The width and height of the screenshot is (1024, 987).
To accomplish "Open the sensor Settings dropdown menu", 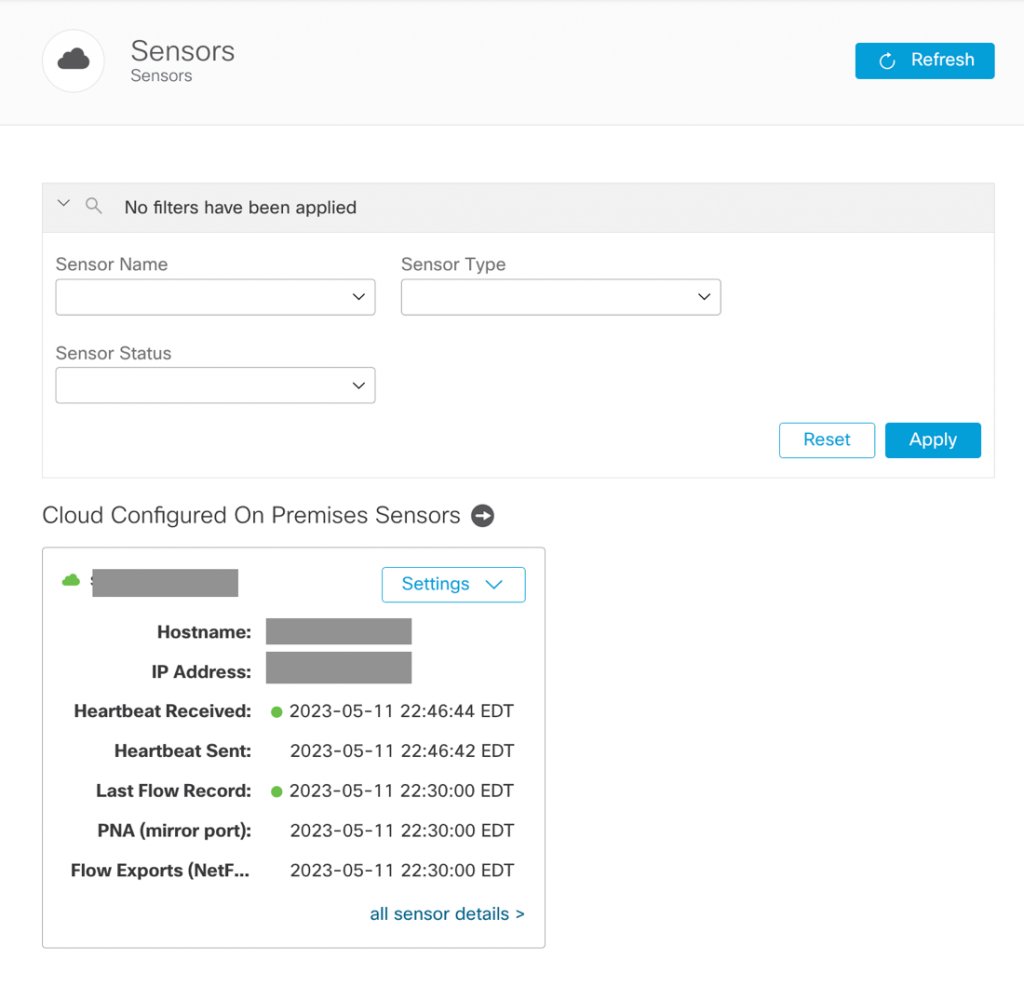I will tap(453, 584).
